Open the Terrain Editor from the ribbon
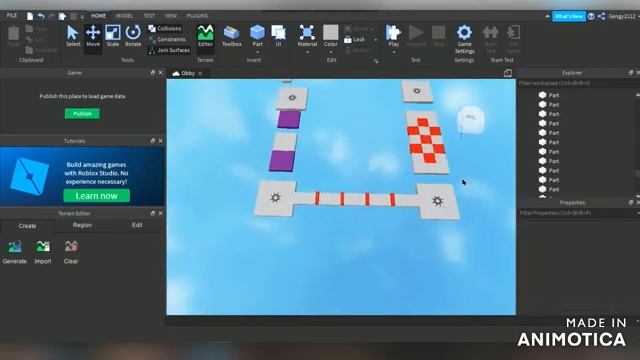Image resolution: width=640 pixels, height=360 pixels. (x=205, y=36)
